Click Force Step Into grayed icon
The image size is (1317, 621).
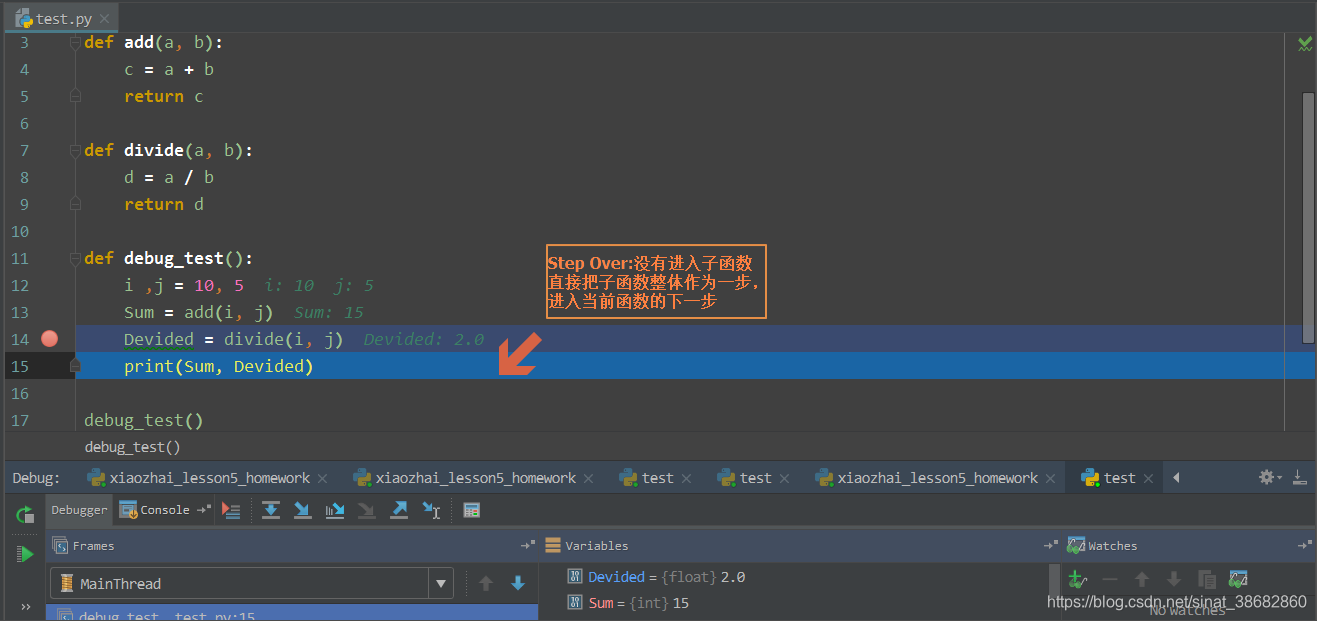coord(367,510)
